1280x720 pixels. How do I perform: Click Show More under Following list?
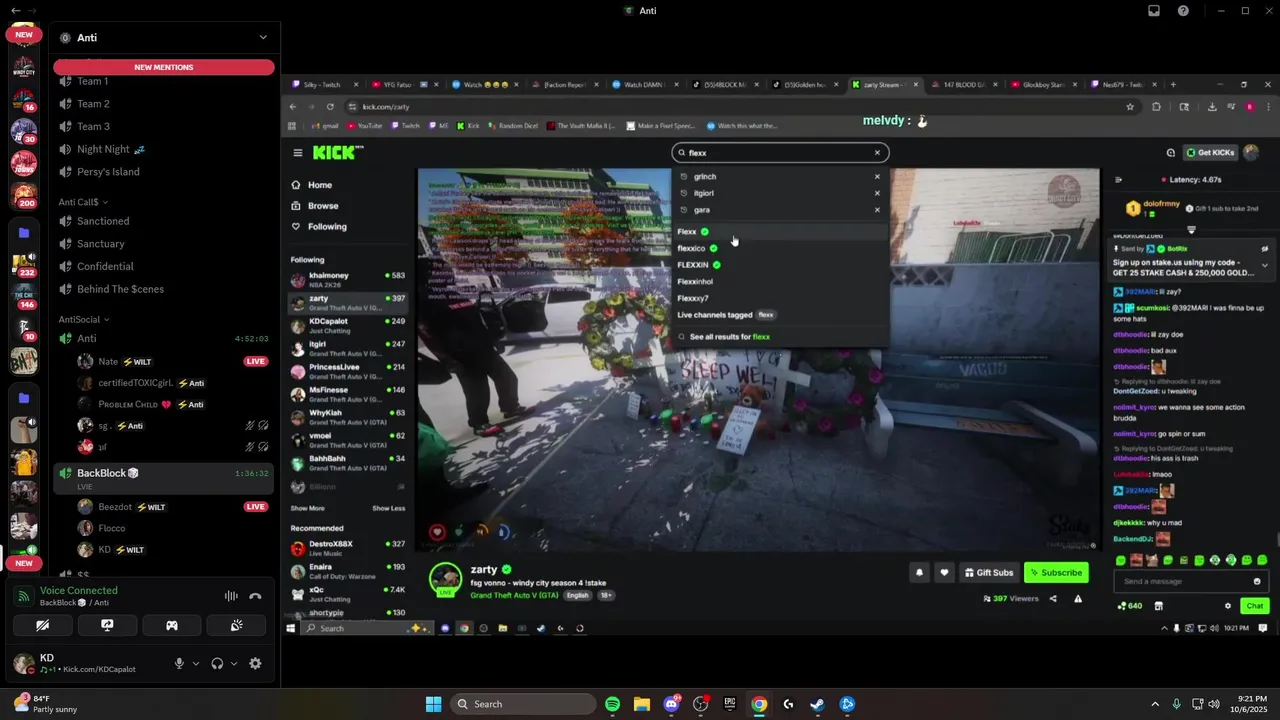[308, 508]
